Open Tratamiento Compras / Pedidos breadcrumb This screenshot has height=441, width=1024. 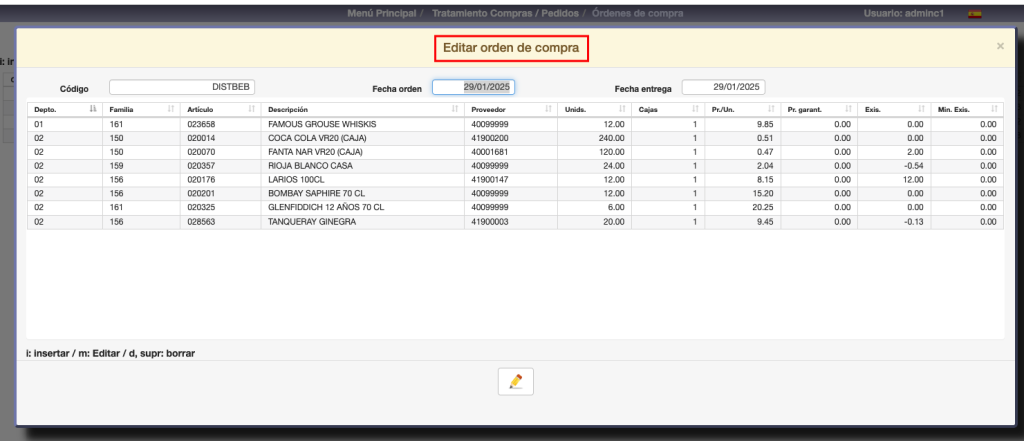(505, 13)
